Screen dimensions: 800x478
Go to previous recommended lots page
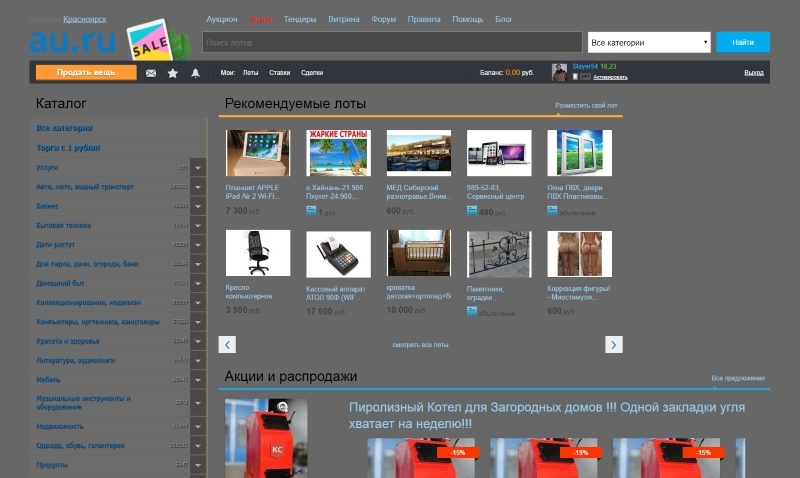(x=227, y=344)
